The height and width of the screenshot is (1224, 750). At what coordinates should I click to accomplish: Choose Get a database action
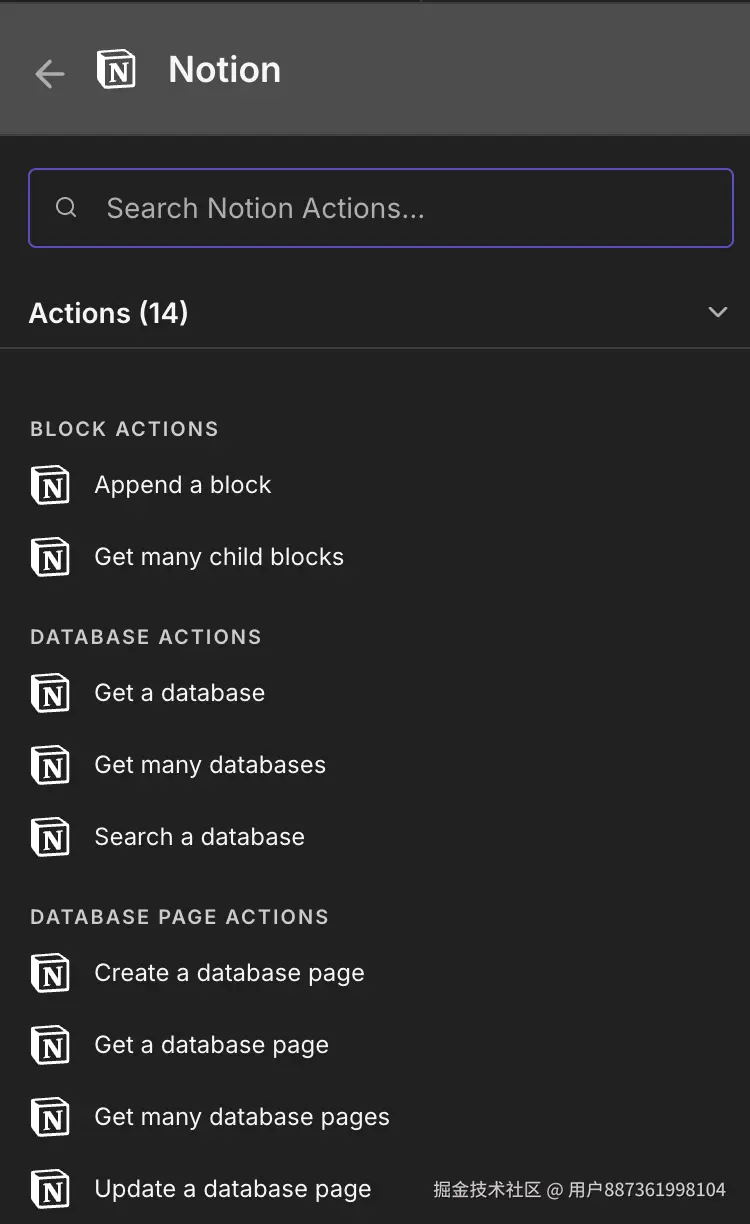coord(180,693)
